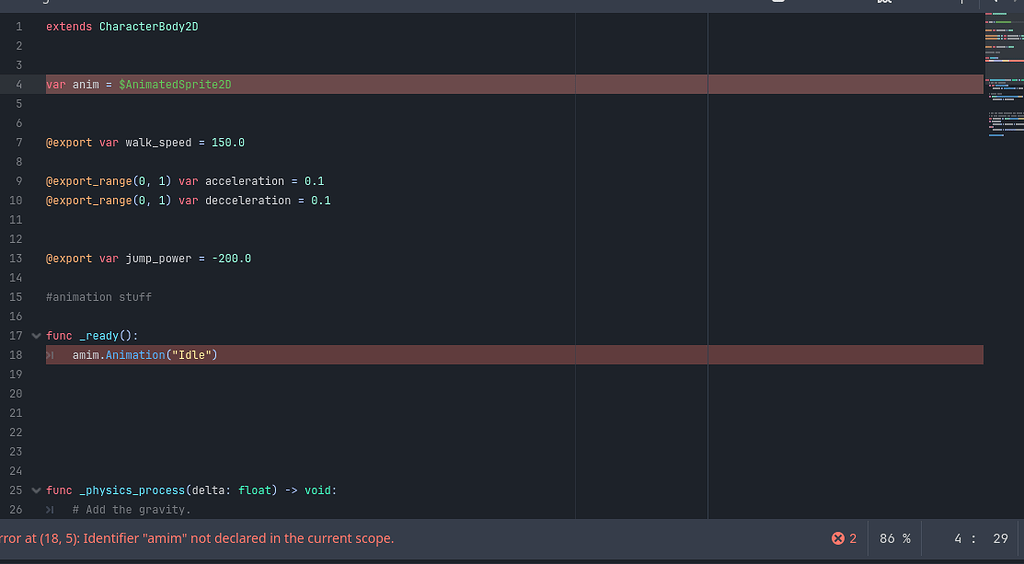Collapse the _ready function fold arrow

(37, 336)
